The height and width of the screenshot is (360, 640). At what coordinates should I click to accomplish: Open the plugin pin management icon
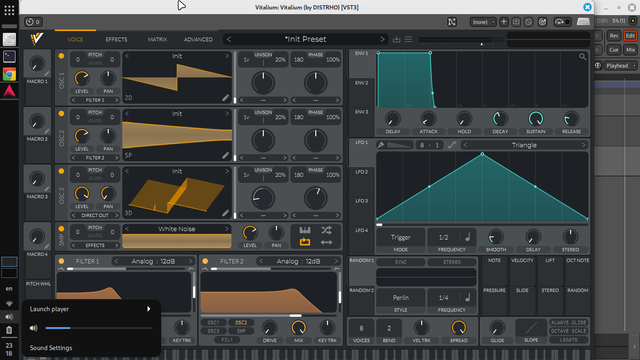pyautogui.click(x=452, y=22)
